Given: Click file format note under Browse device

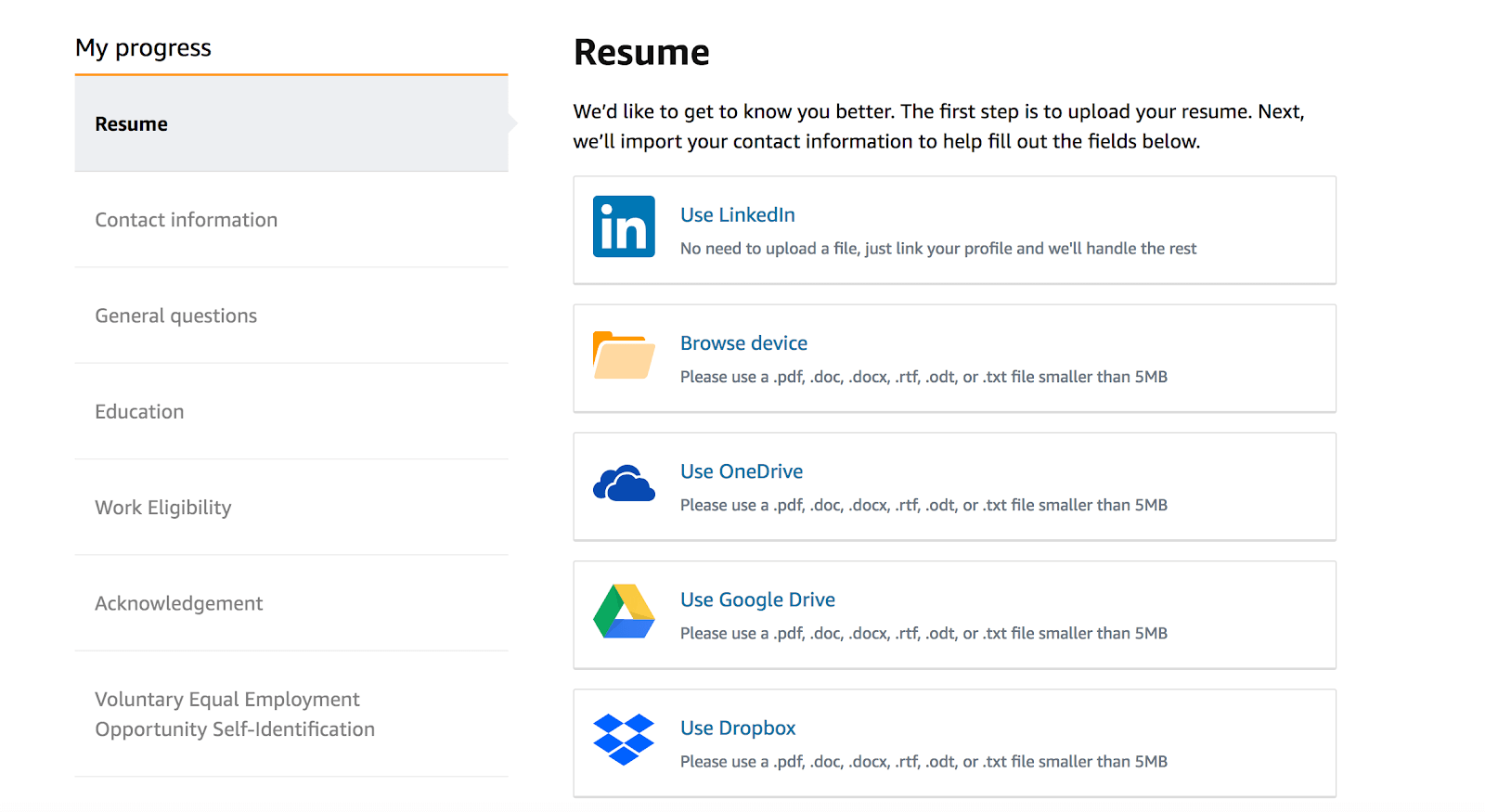Looking at the screenshot, I should pyautogui.click(x=923, y=377).
